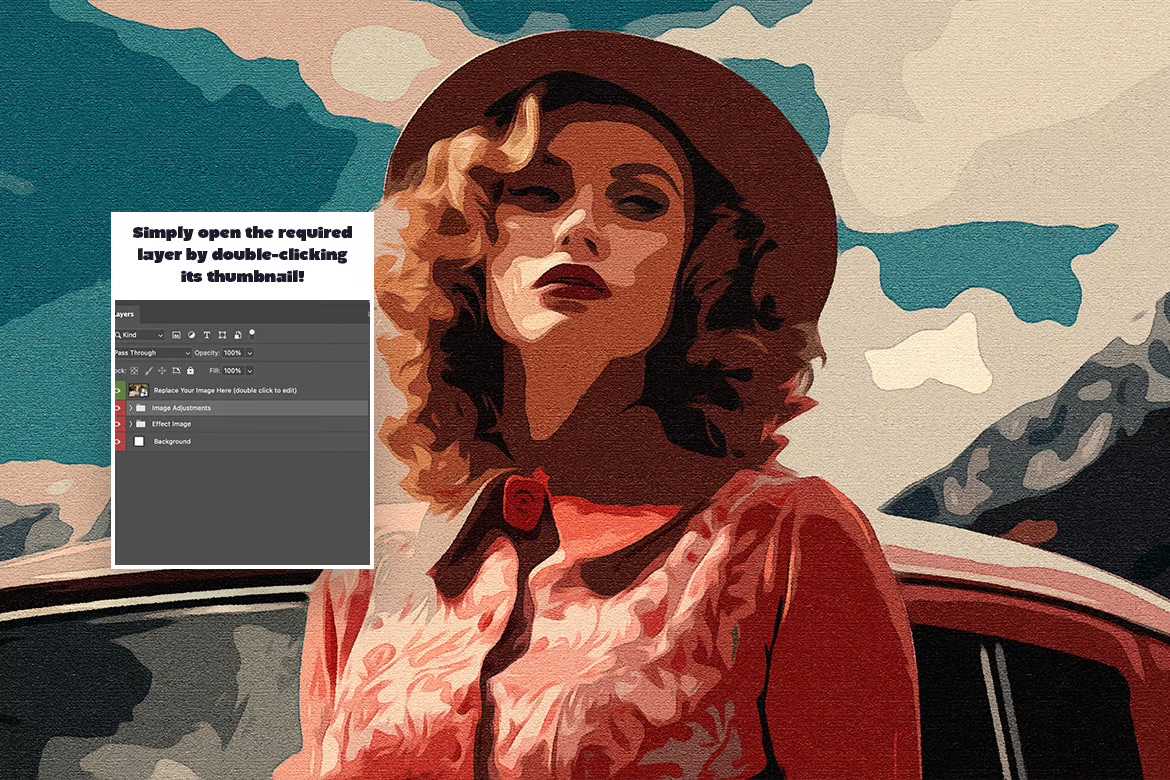
Task: Enable the brush lock for image pixels
Action: (146, 370)
